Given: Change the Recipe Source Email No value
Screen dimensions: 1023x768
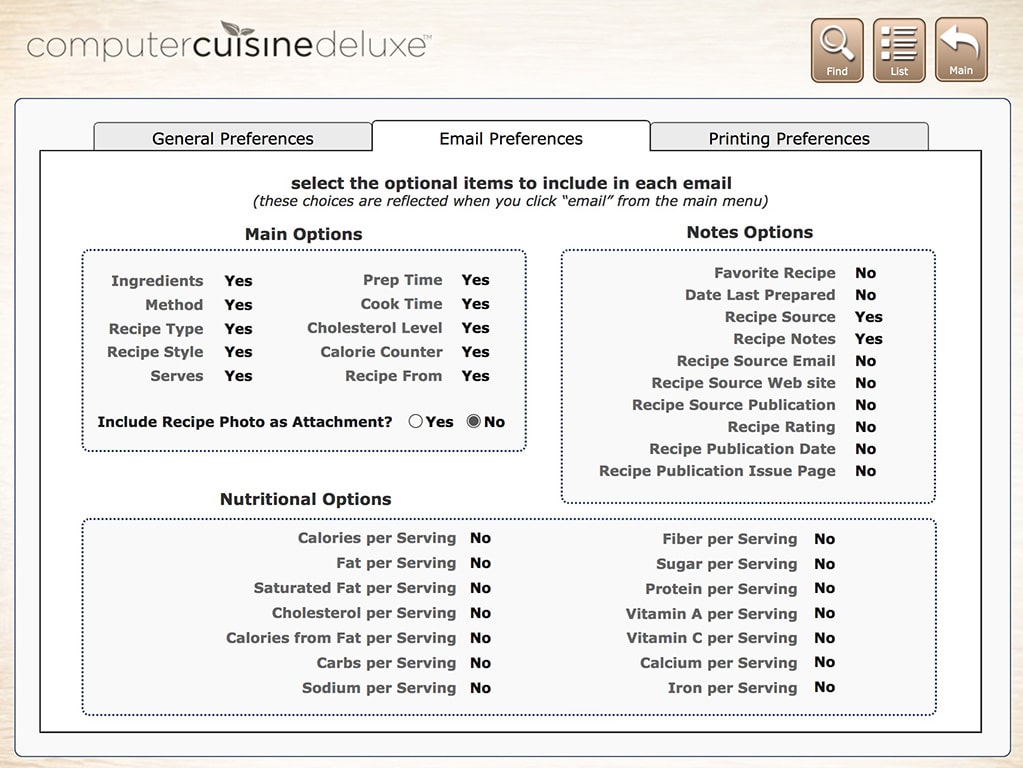Looking at the screenshot, I should coord(865,361).
